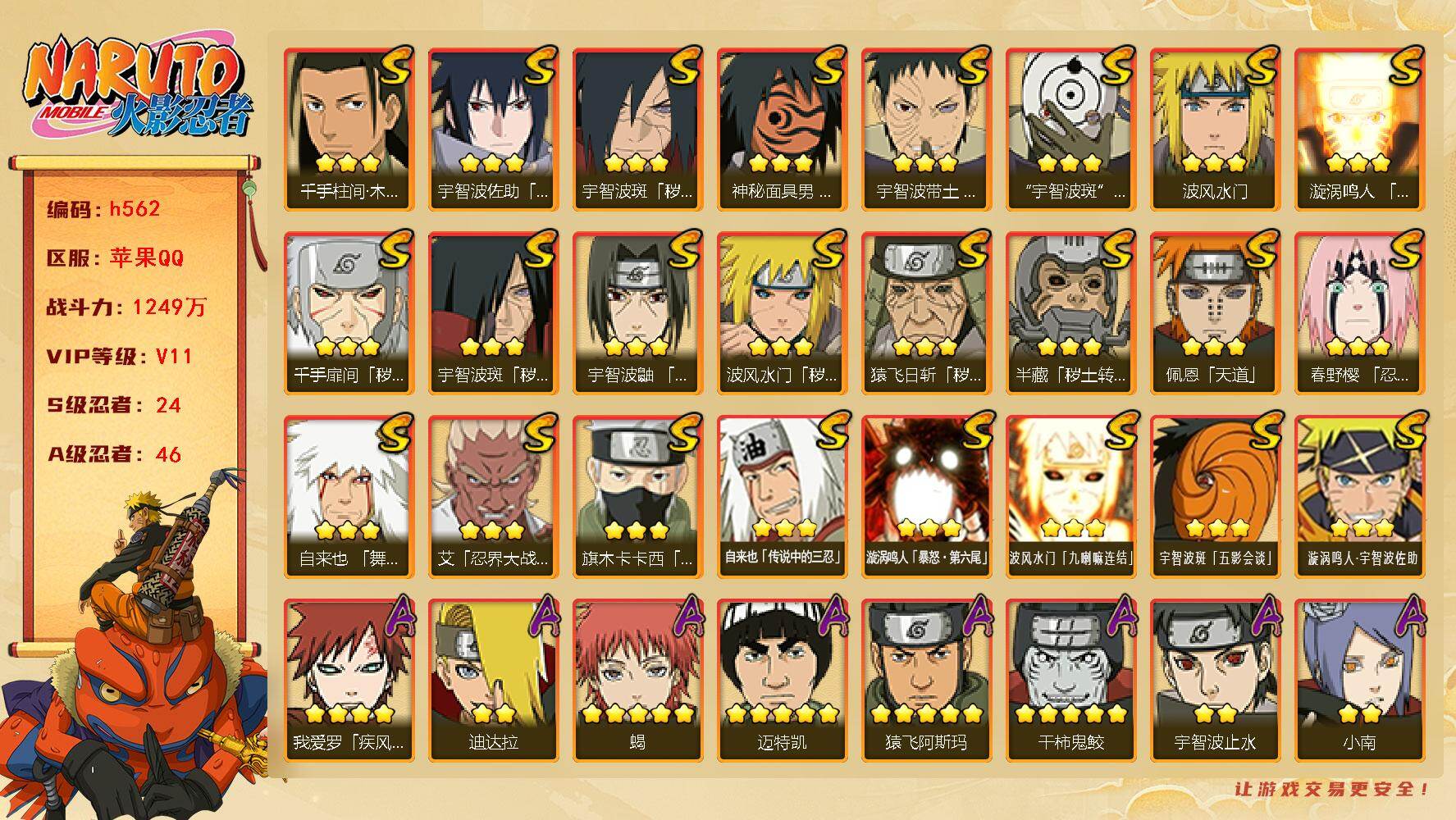The height and width of the screenshot is (820, 1456).
Task: Click the 小南 ninja card
Action: click(1359, 680)
